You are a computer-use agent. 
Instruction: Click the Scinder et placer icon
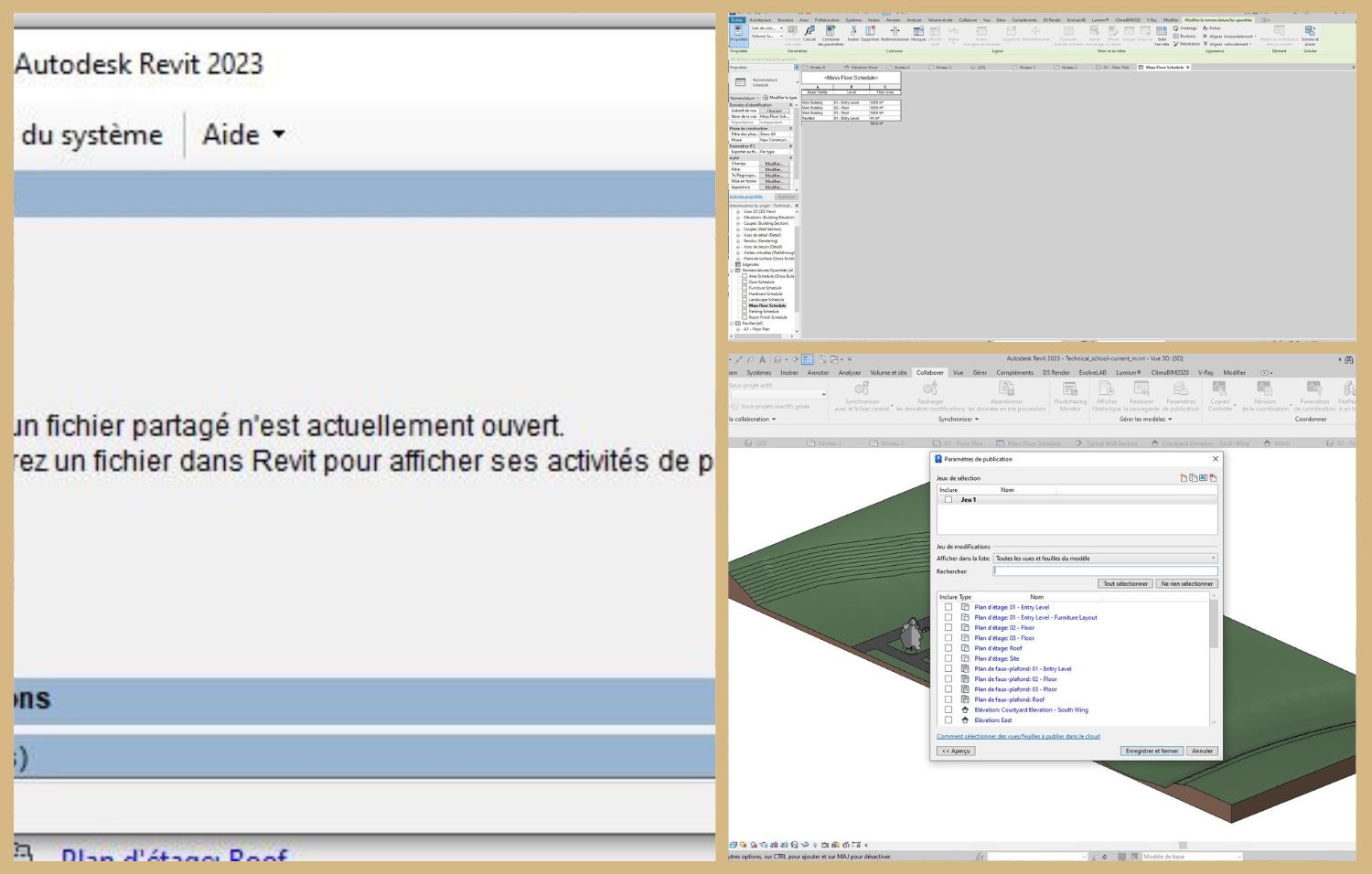coord(1310,35)
